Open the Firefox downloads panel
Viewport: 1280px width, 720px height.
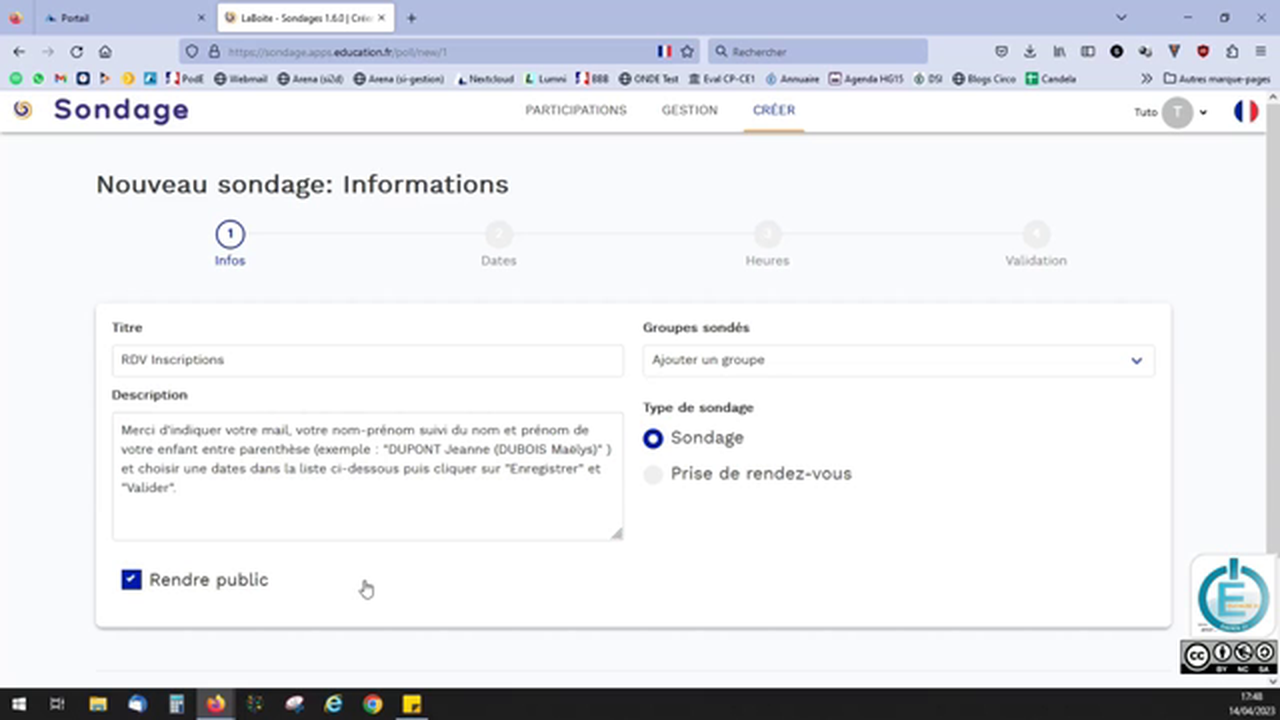pyautogui.click(x=1030, y=51)
